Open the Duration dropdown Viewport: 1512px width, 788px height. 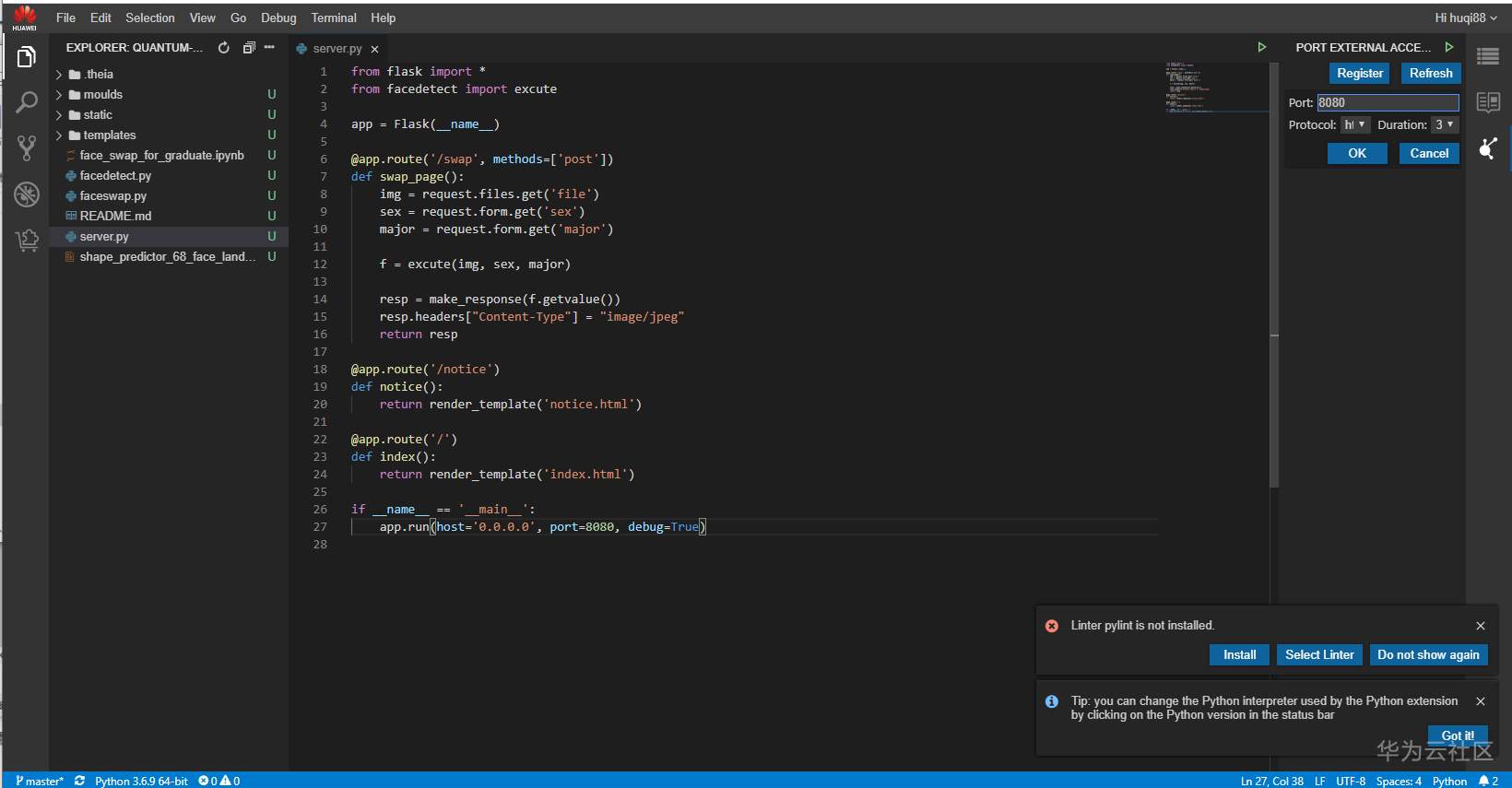coord(1444,124)
